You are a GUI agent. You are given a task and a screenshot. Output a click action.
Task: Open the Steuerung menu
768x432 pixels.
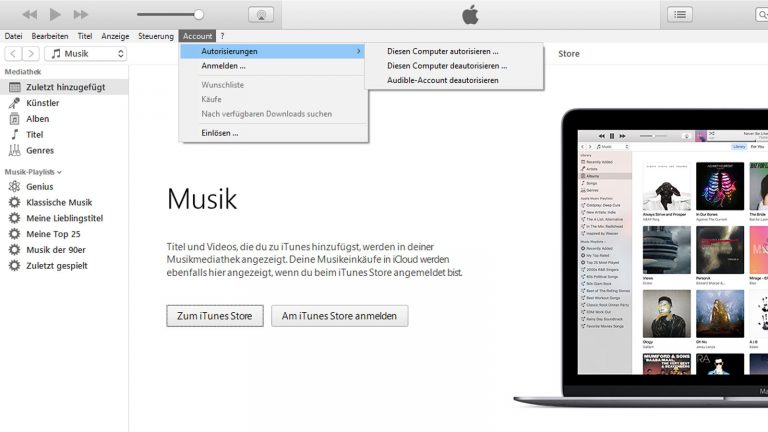coord(156,36)
